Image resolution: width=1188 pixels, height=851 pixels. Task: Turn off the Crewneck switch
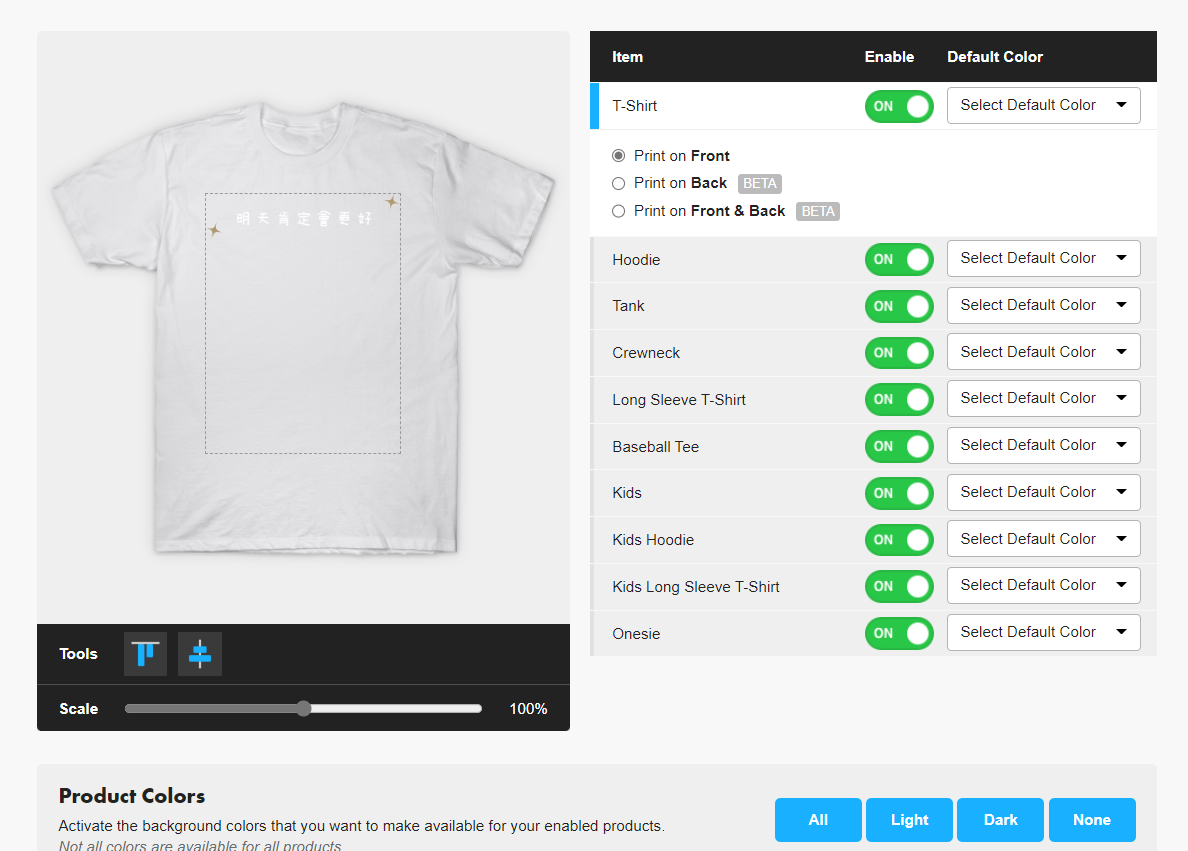tap(899, 352)
